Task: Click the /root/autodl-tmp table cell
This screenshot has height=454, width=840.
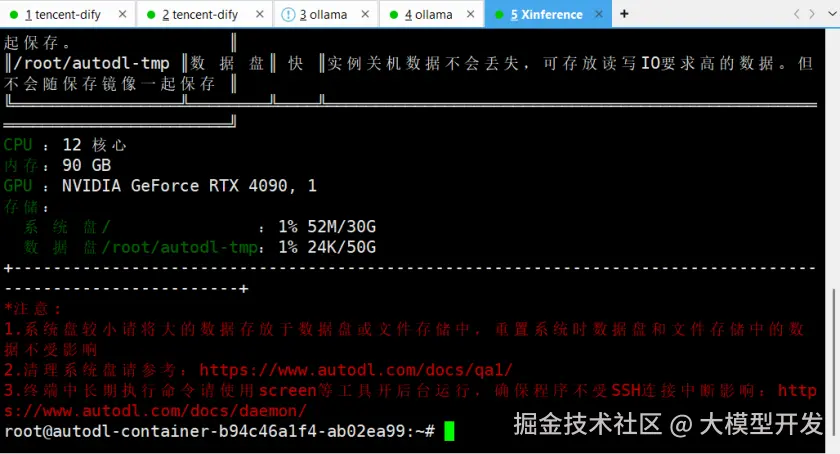Action: [91, 63]
